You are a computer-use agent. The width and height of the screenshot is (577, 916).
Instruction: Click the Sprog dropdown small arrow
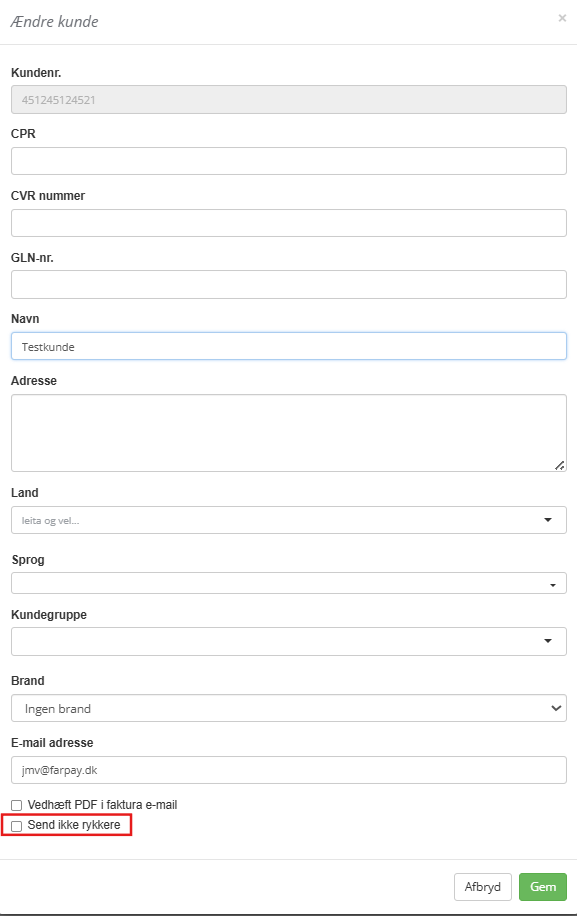[552, 585]
